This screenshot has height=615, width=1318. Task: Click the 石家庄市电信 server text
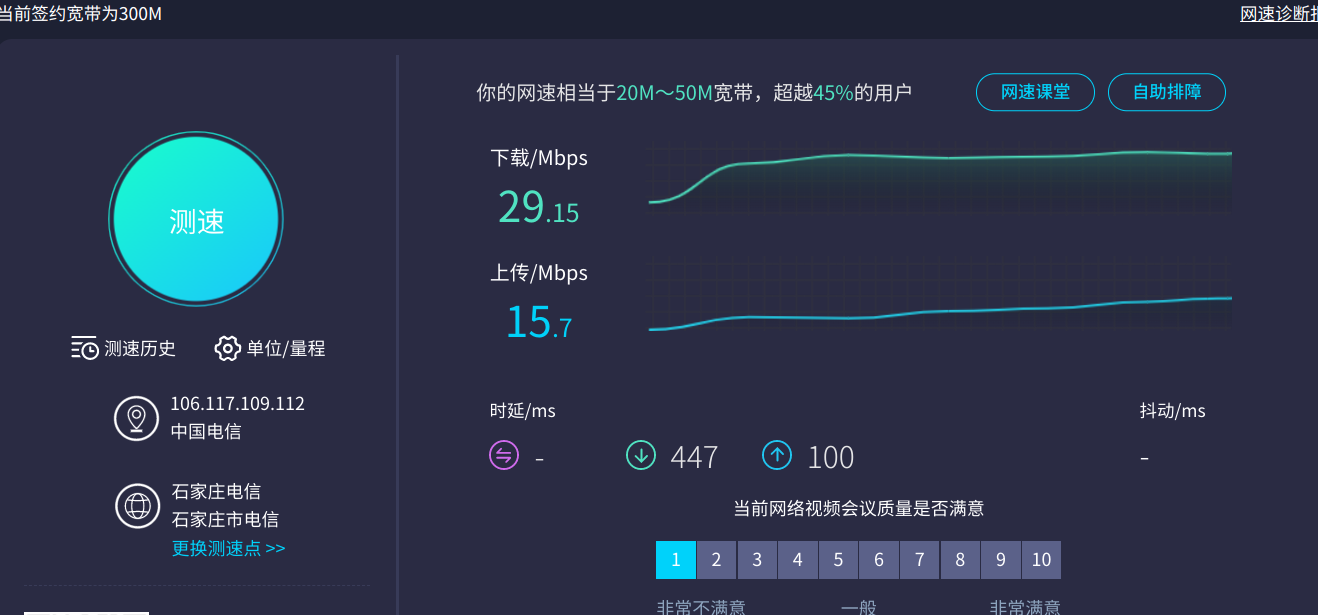tap(225, 519)
